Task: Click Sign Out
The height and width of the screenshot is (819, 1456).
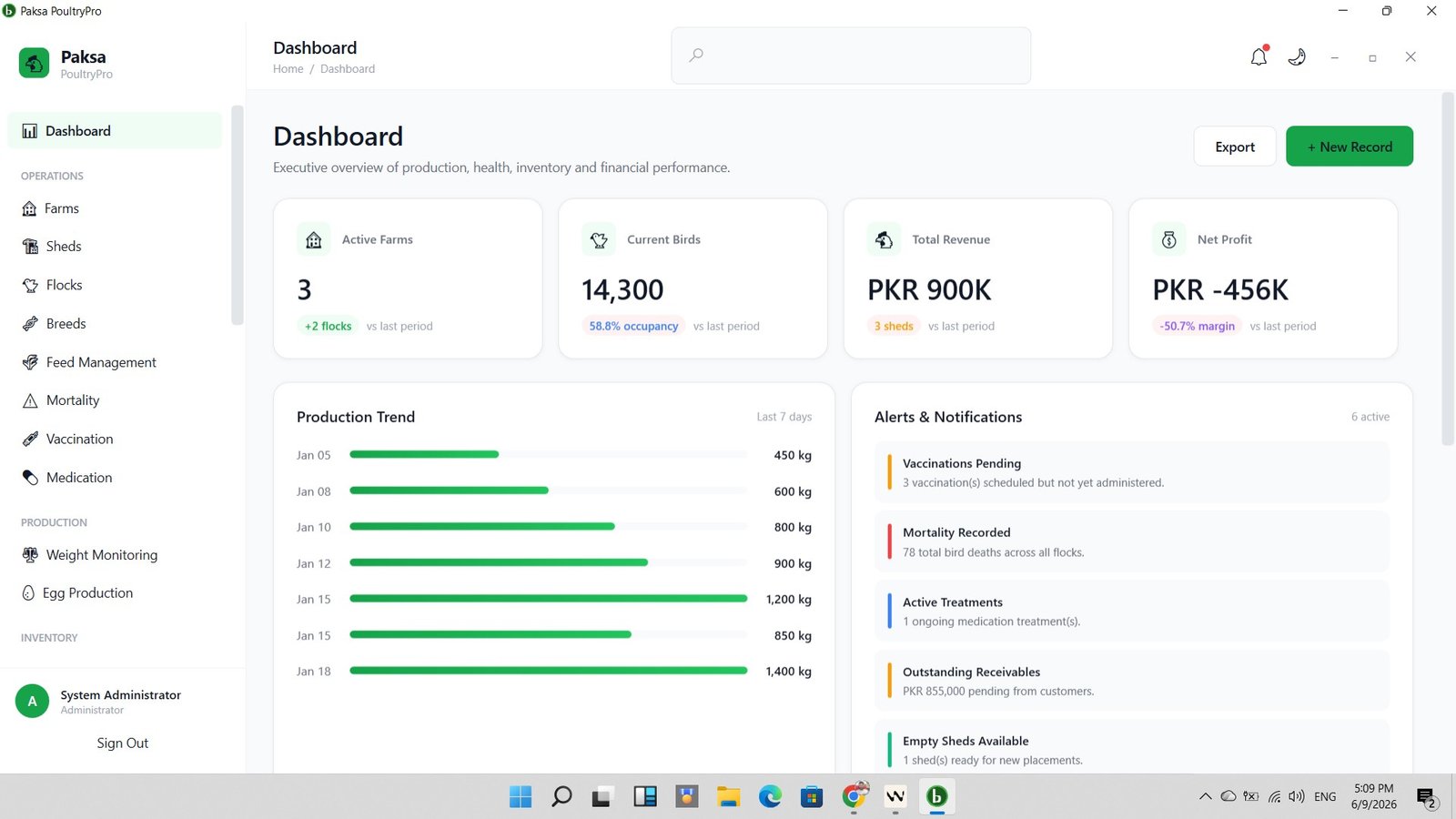Action: point(123,743)
